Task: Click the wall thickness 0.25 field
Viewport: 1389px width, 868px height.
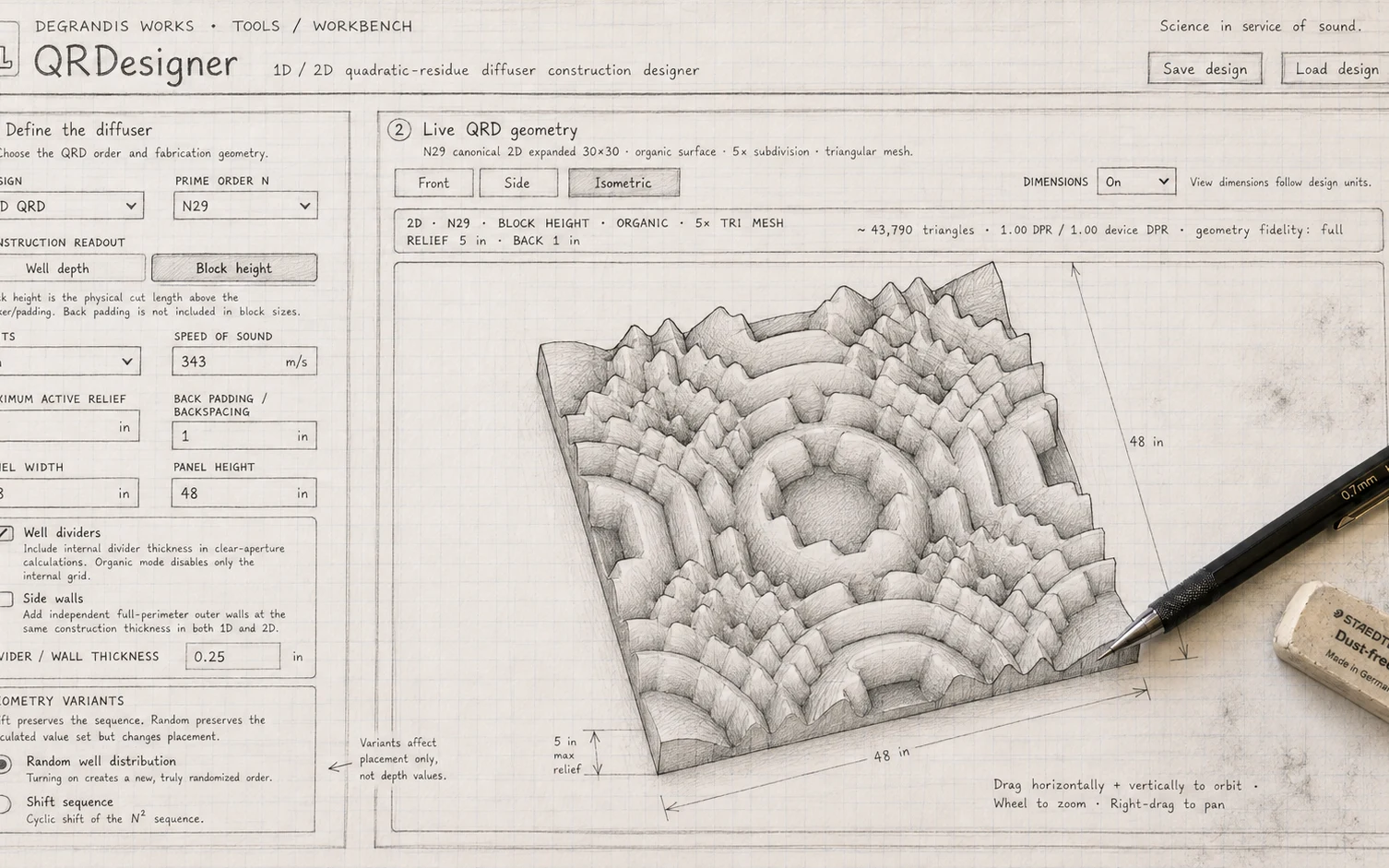Action: click(x=232, y=657)
